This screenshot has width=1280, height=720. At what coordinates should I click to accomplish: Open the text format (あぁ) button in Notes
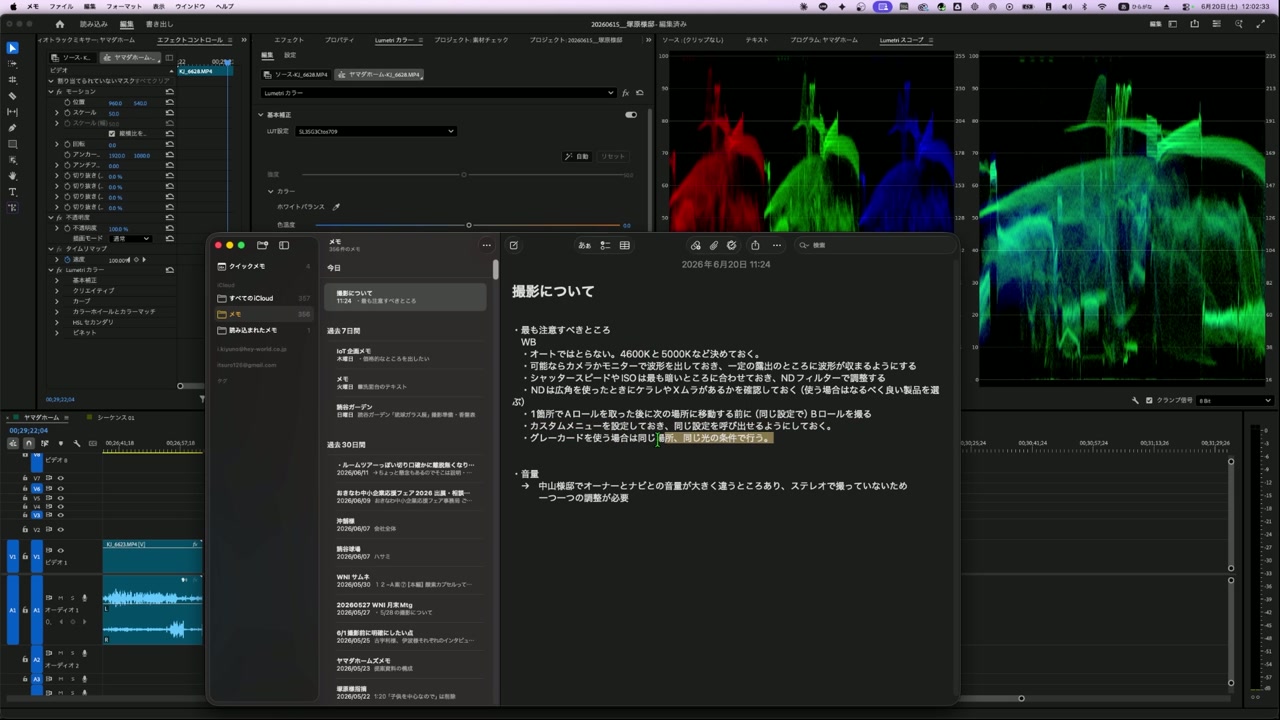click(584, 245)
